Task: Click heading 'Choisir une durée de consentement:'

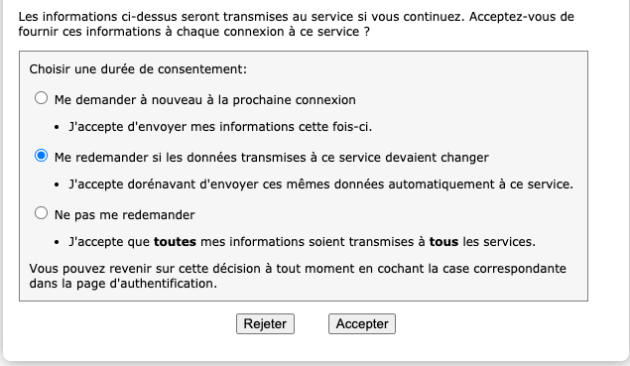Action: point(138,69)
